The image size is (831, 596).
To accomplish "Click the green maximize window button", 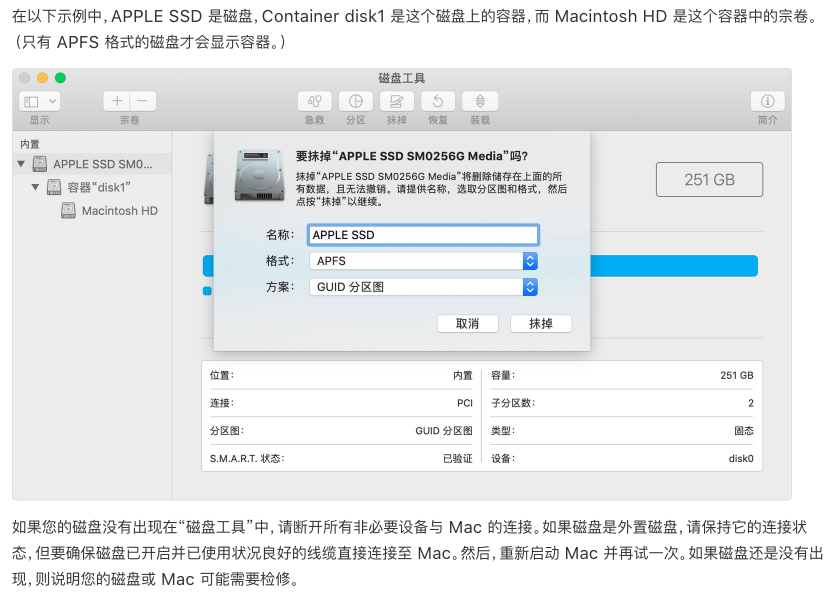I will point(60,78).
